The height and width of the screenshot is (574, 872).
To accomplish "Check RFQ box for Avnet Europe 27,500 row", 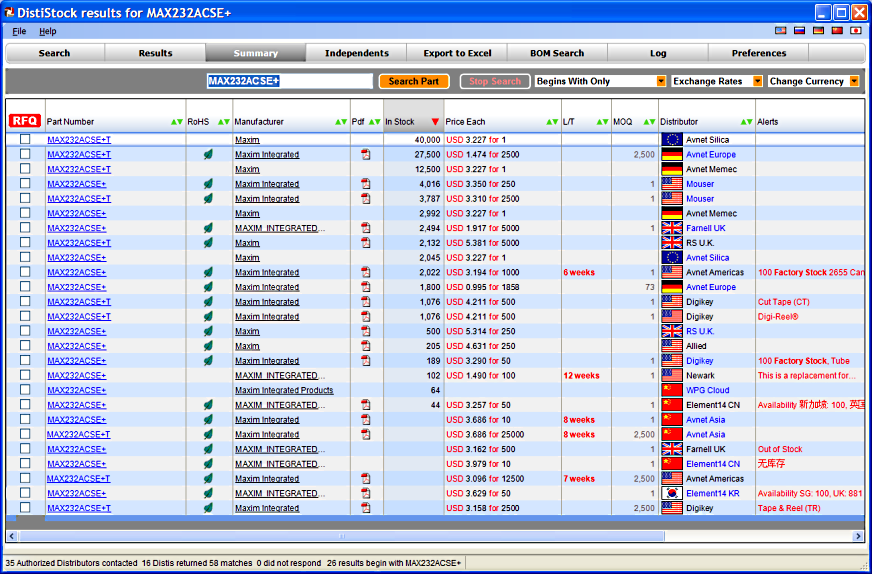I will (25, 154).
